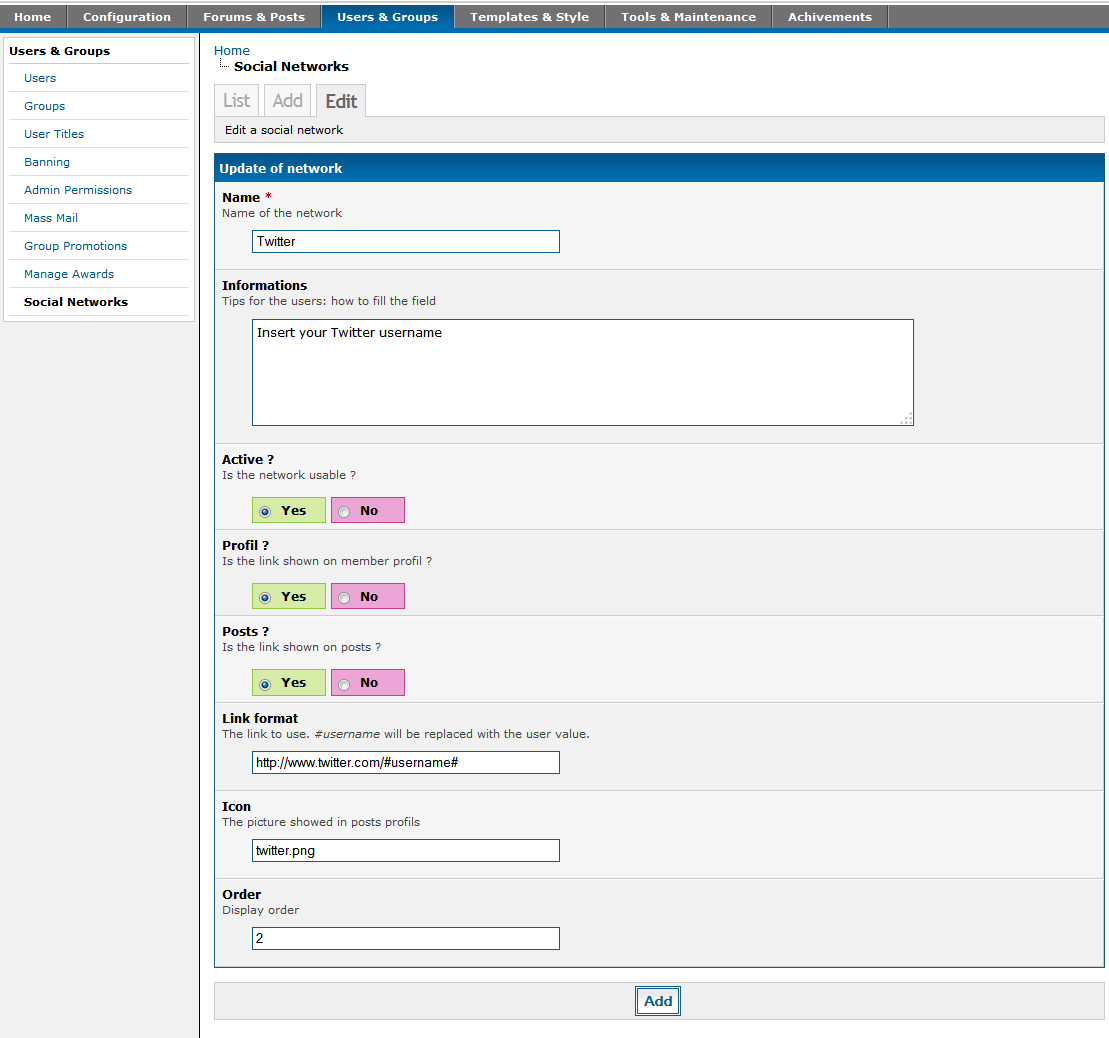The width and height of the screenshot is (1109, 1038).
Task: Open Banning in the sidebar
Action: pyautogui.click(x=47, y=162)
